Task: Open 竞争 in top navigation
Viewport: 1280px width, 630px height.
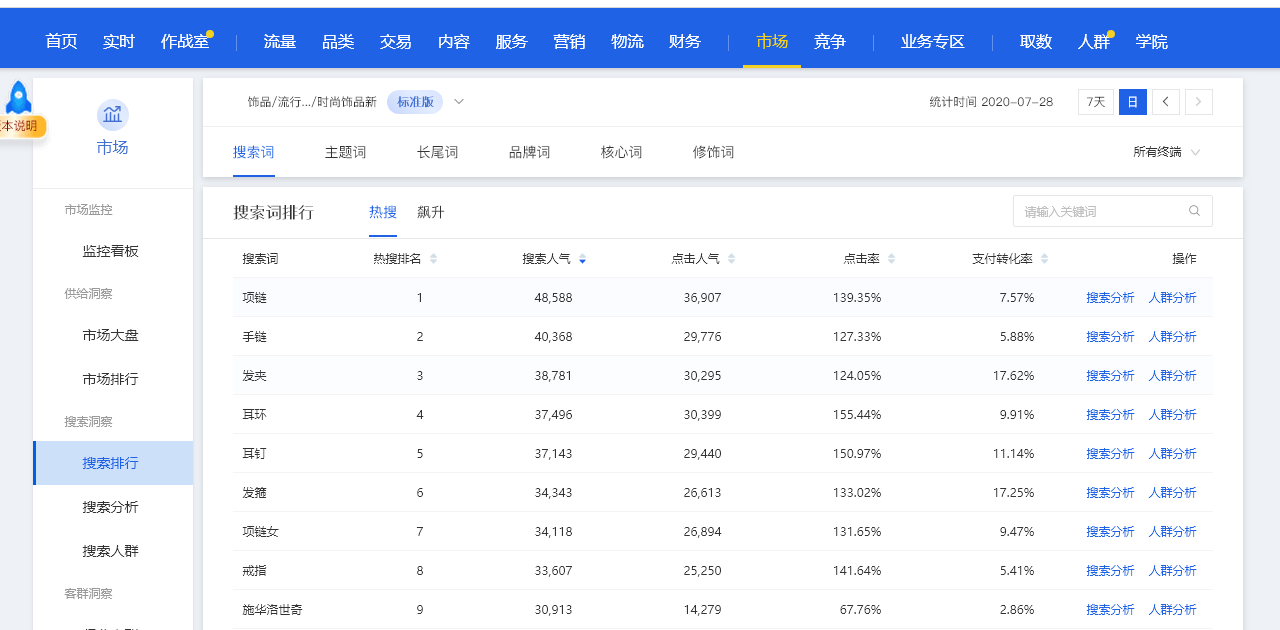Action: 829,41
